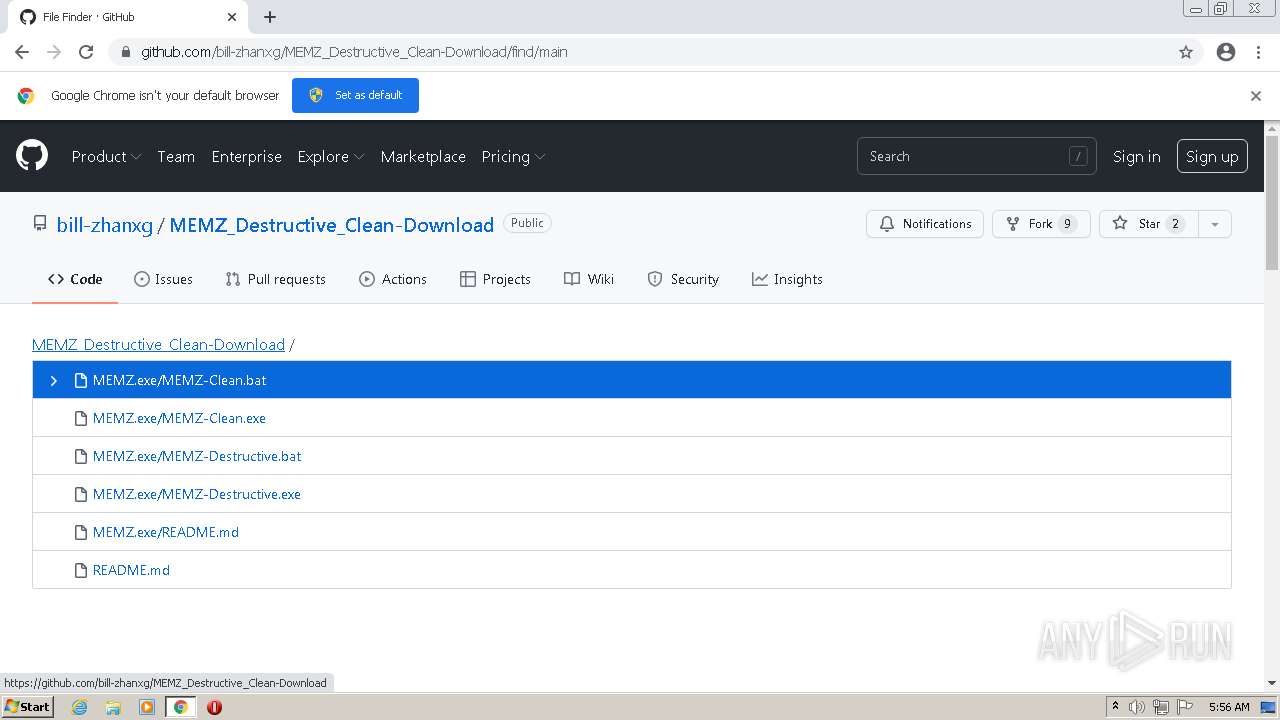1280x720 pixels.
Task: Click the file icon beside MEMZ-Destructive.exe
Action: click(81, 494)
